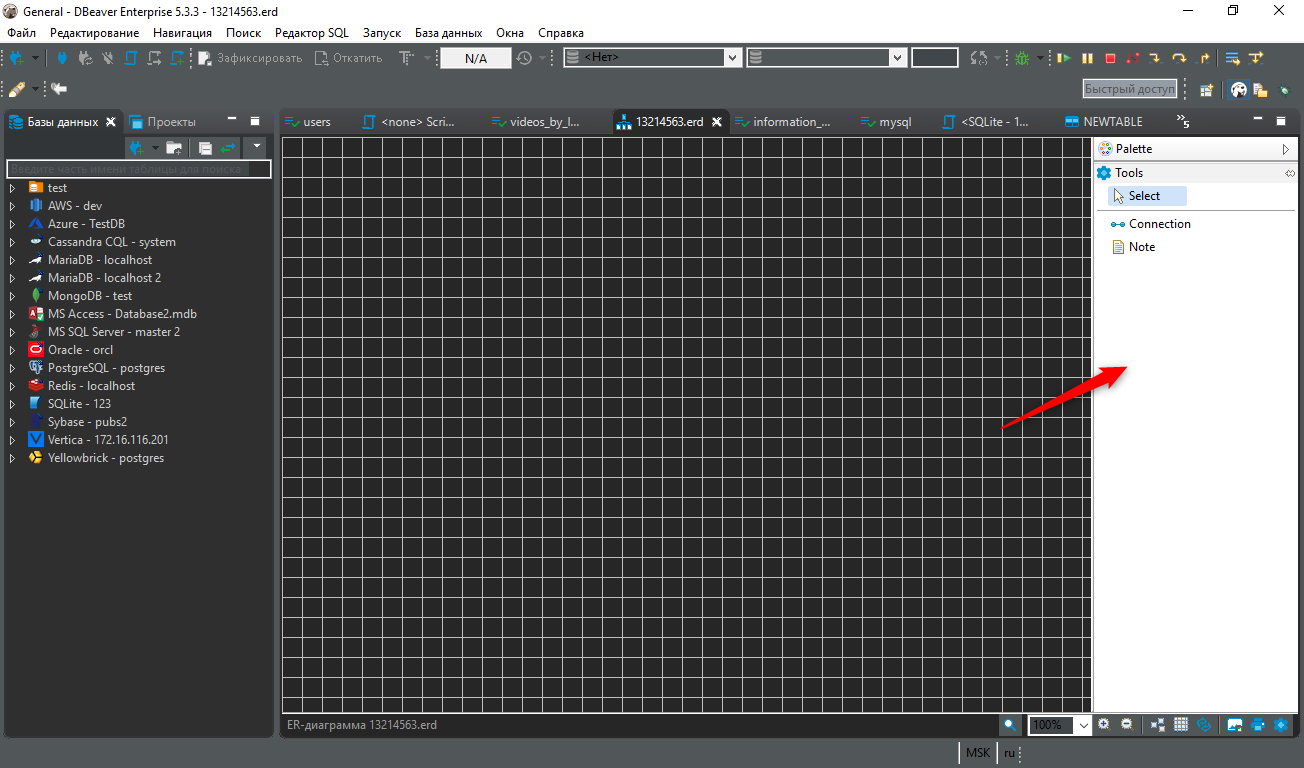
Task: Expand the Oracle - orcl connection
Action: pyautogui.click(x=10, y=349)
